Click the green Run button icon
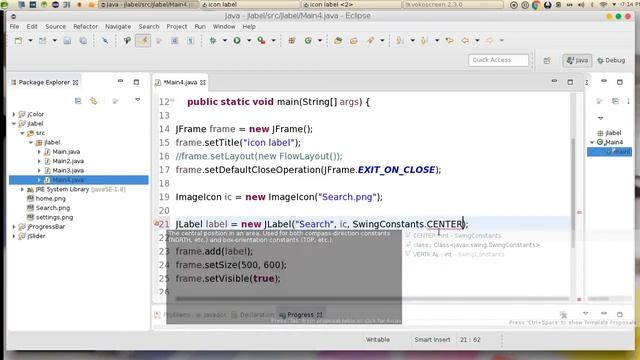The height and width of the screenshot is (360, 640). [237, 40]
